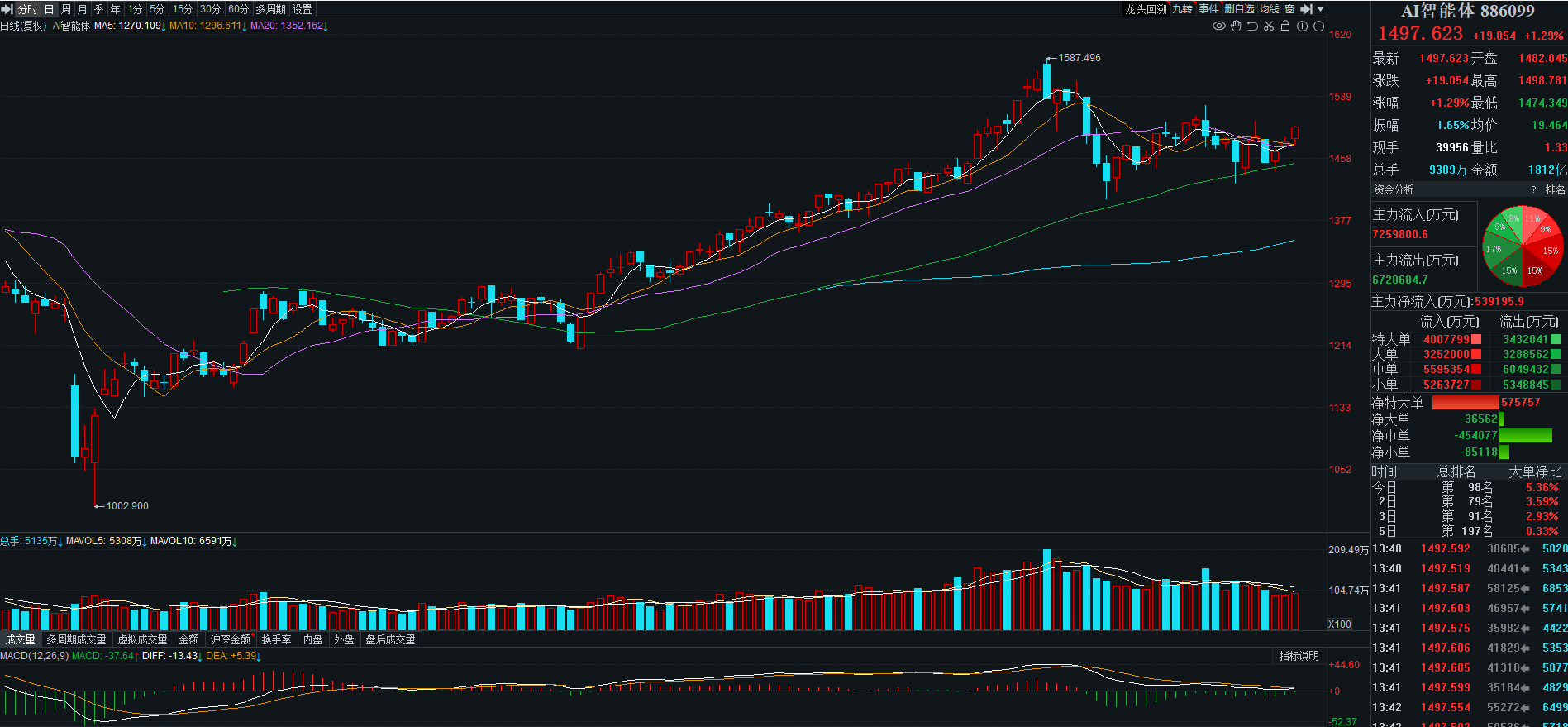Click the 日线(复权) adjustment label
Viewport: 1568px width, 727px height.
(x=23, y=26)
